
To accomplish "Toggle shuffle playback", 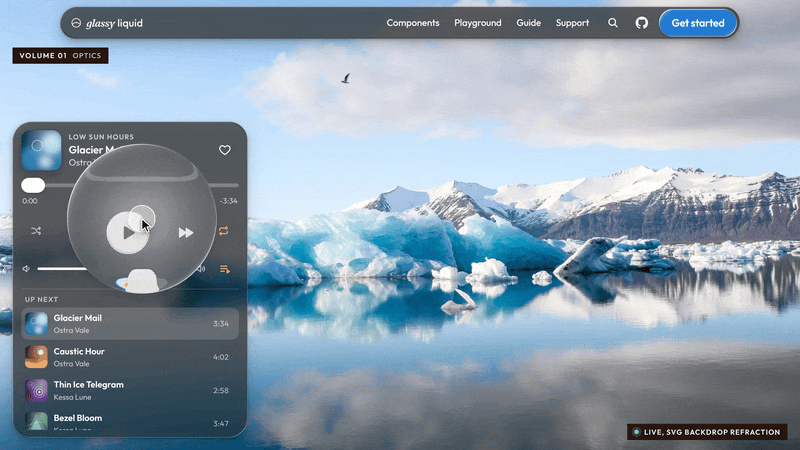I will pos(36,231).
